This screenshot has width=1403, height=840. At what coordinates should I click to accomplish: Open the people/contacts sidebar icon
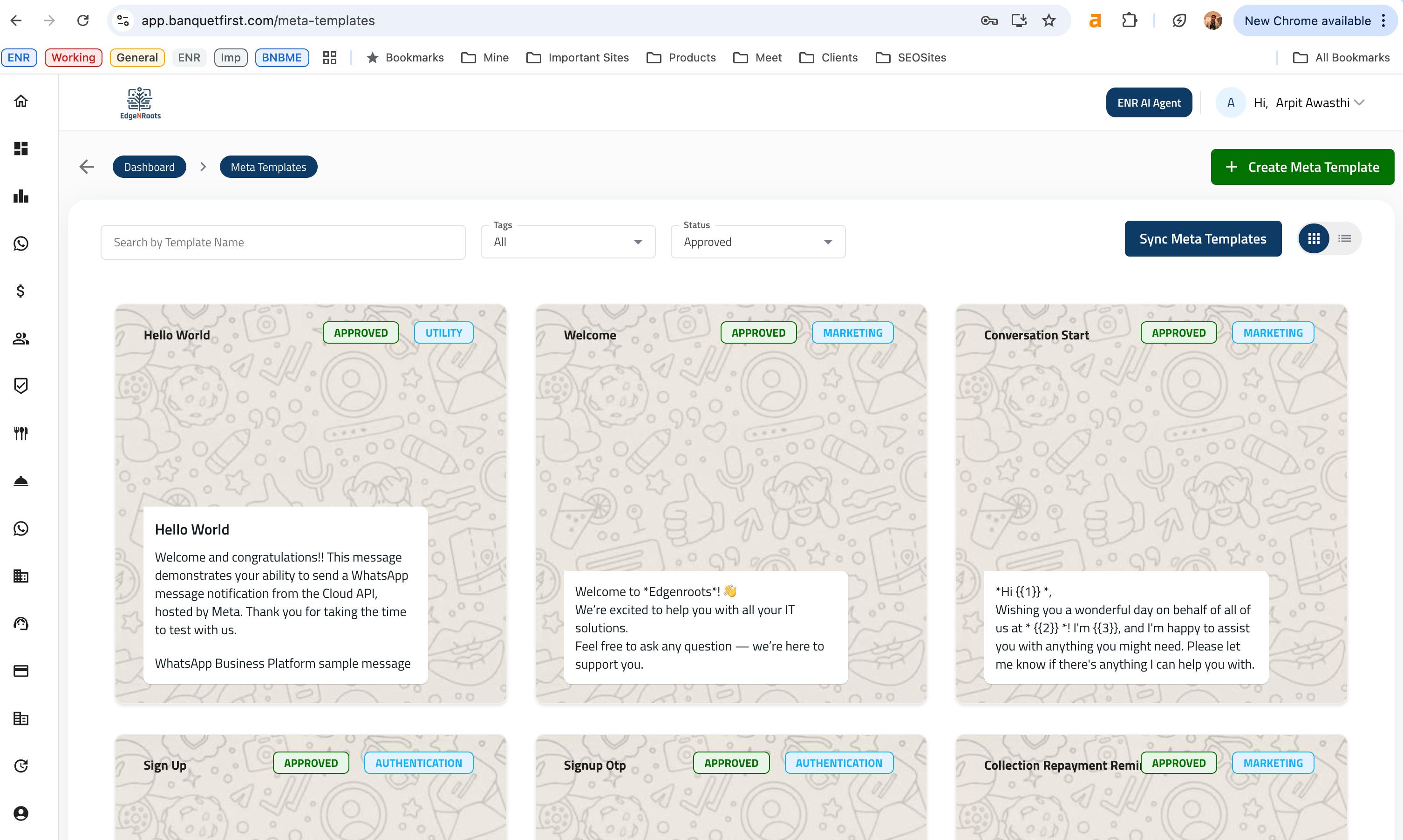pyautogui.click(x=21, y=339)
